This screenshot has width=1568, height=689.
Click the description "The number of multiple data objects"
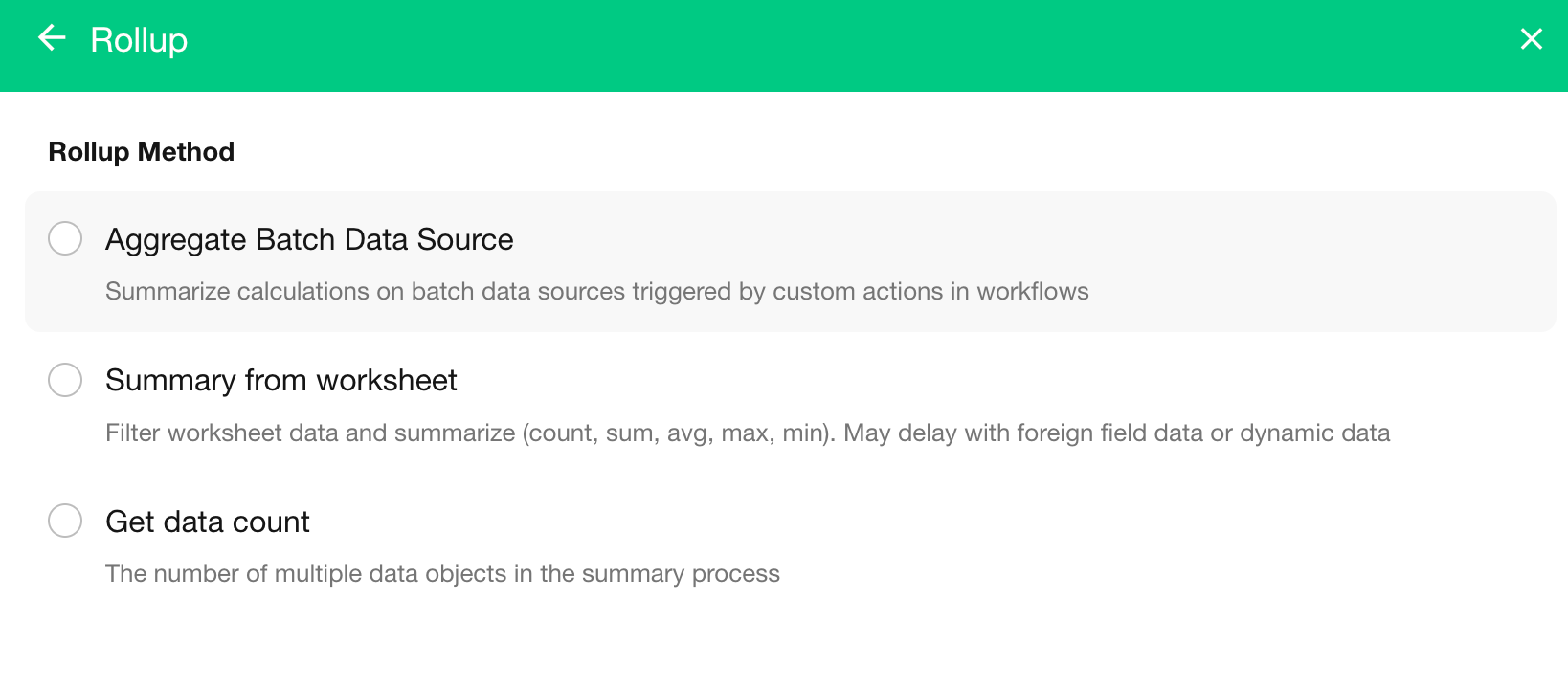pos(442,574)
